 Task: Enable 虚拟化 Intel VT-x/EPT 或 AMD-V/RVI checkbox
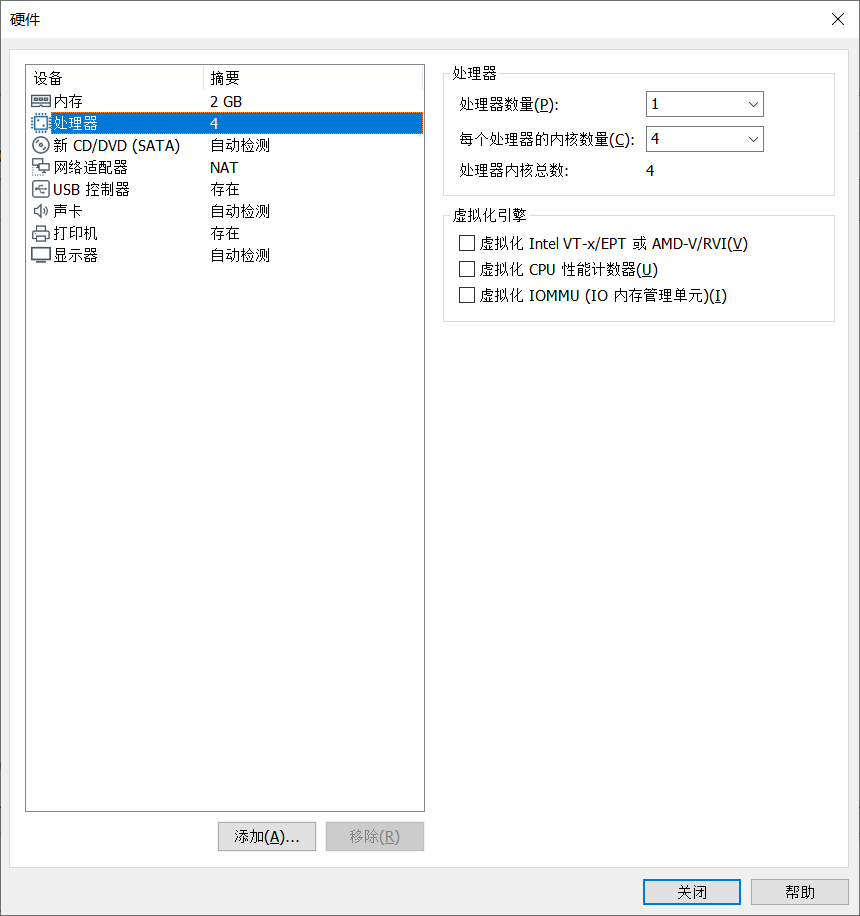click(x=467, y=243)
